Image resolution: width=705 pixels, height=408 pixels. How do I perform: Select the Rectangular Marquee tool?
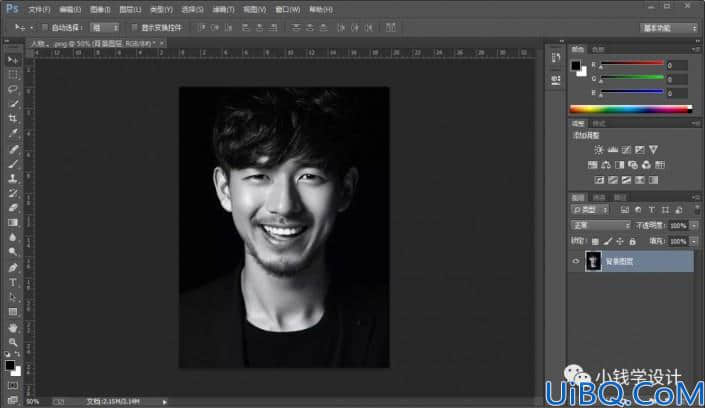pyautogui.click(x=13, y=75)
